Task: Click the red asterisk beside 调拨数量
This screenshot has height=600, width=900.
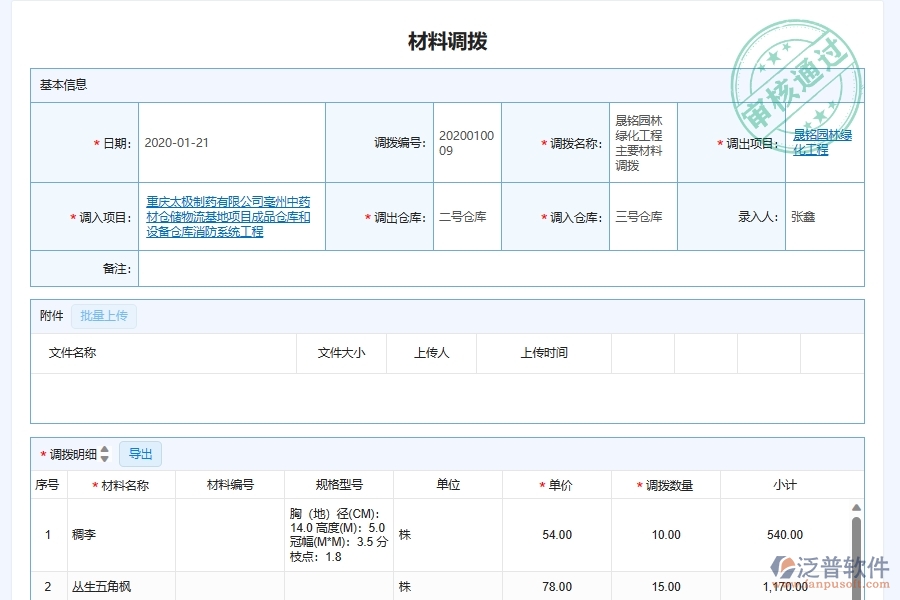Action: pyautogui.click(x=638, y=484)
